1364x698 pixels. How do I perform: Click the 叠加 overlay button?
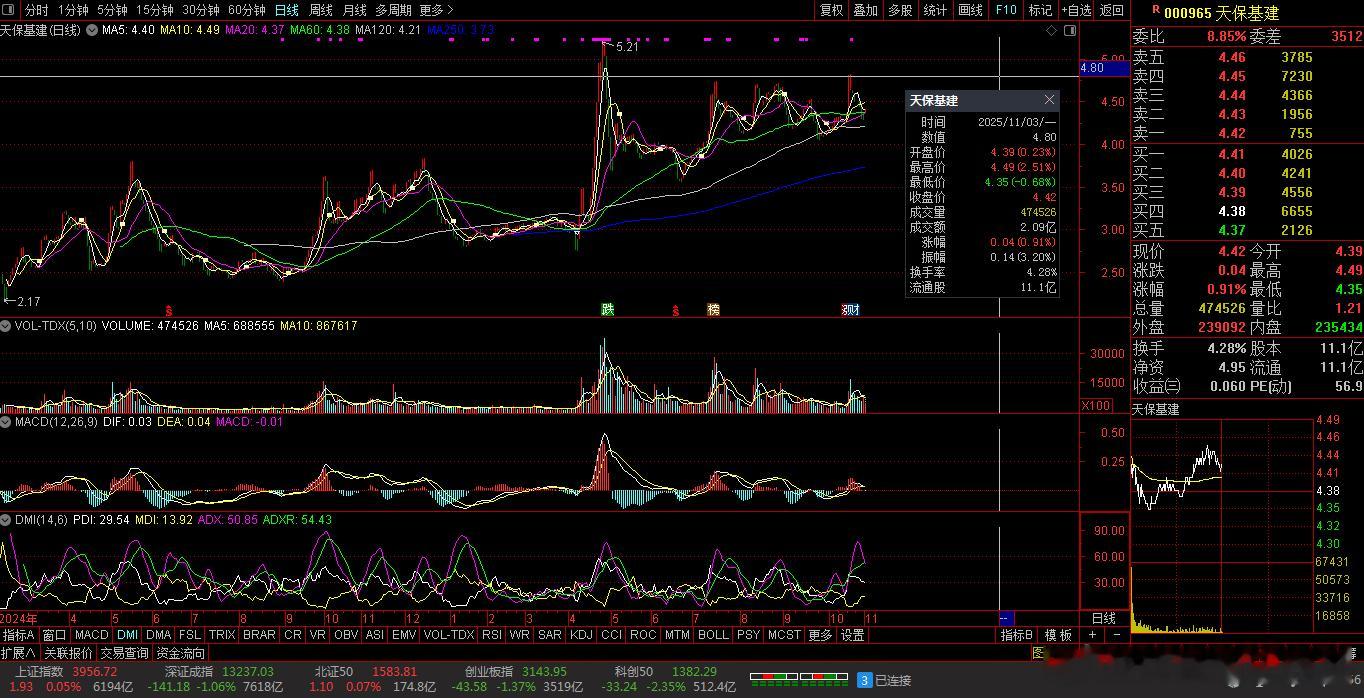click(x=865, y=10)
